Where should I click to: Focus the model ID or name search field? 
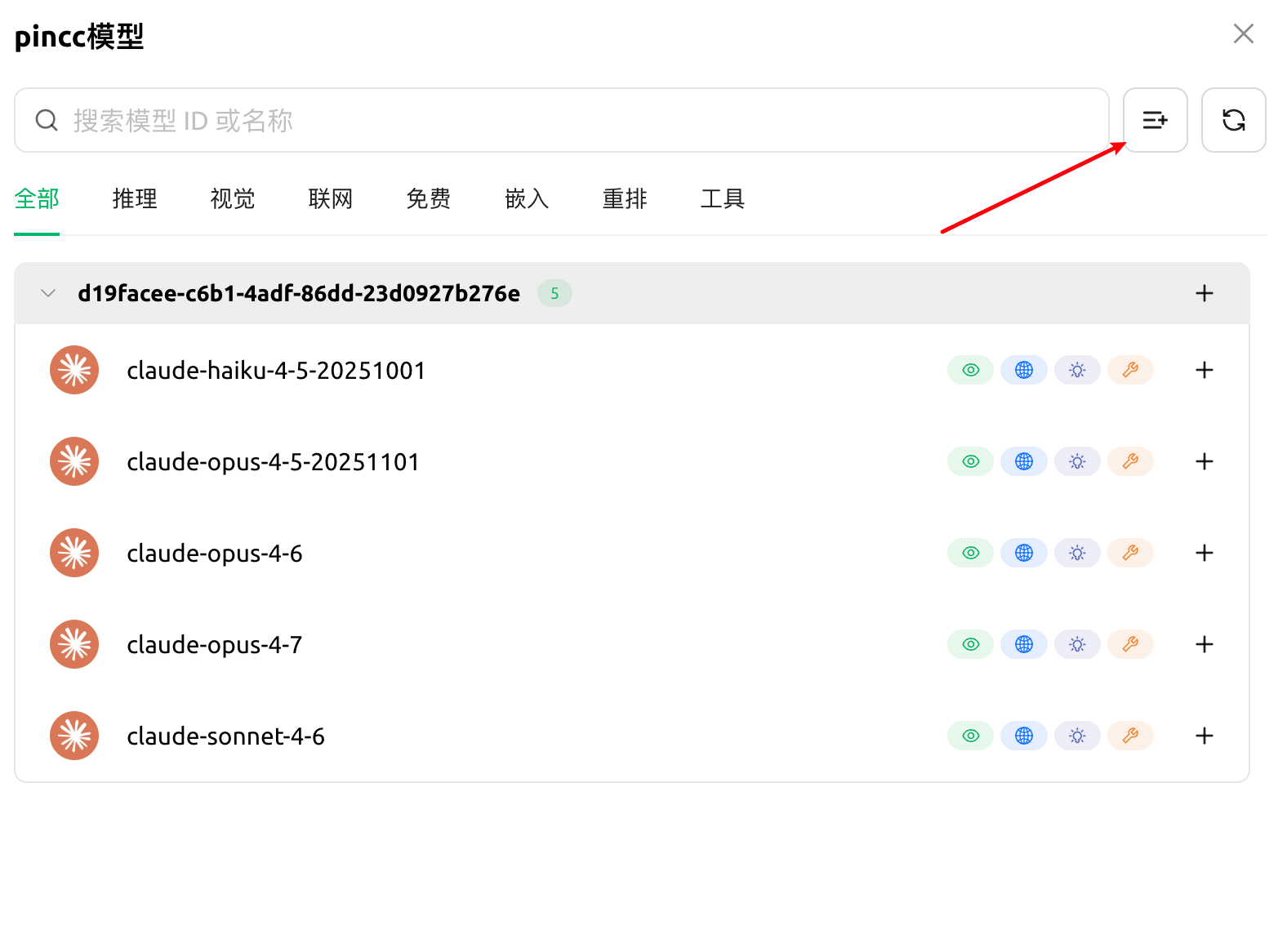click(x=562, y=120)
